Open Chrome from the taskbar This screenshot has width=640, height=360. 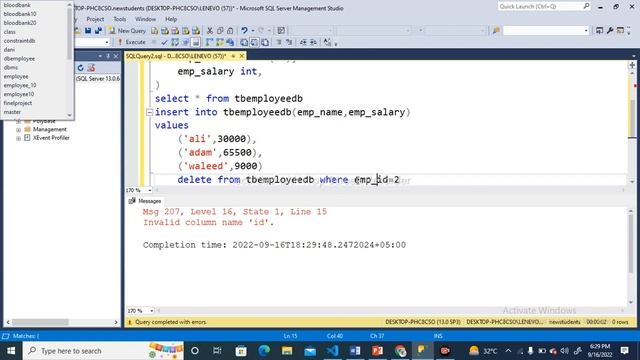tap(400, 351)
